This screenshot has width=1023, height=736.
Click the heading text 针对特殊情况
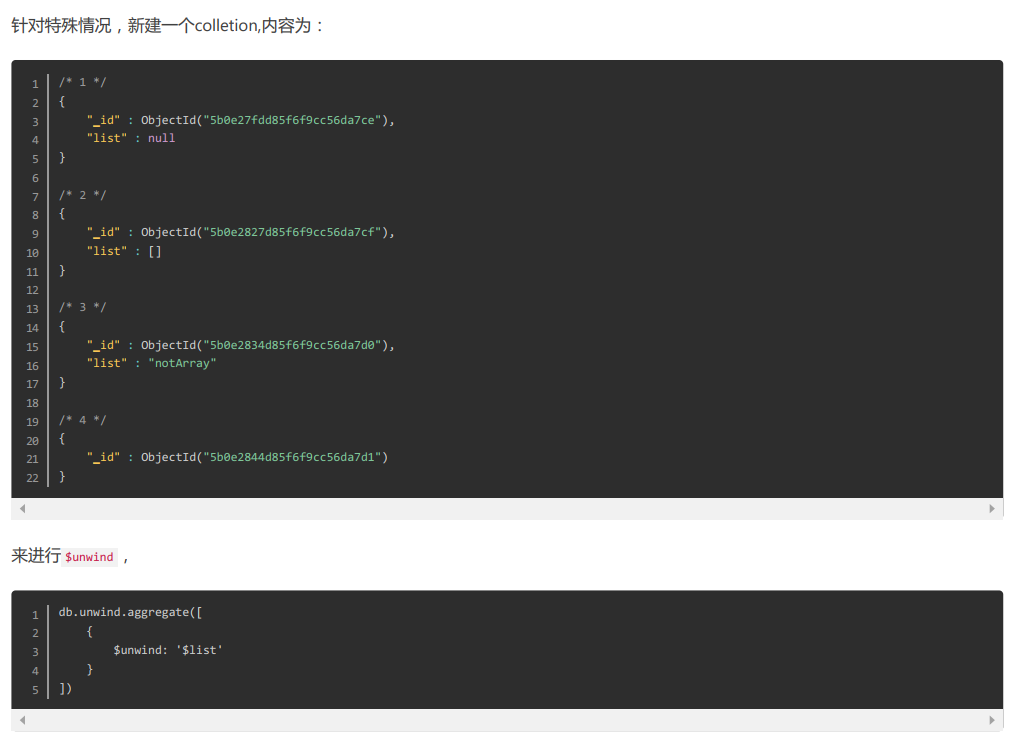(x=61, y=25)
